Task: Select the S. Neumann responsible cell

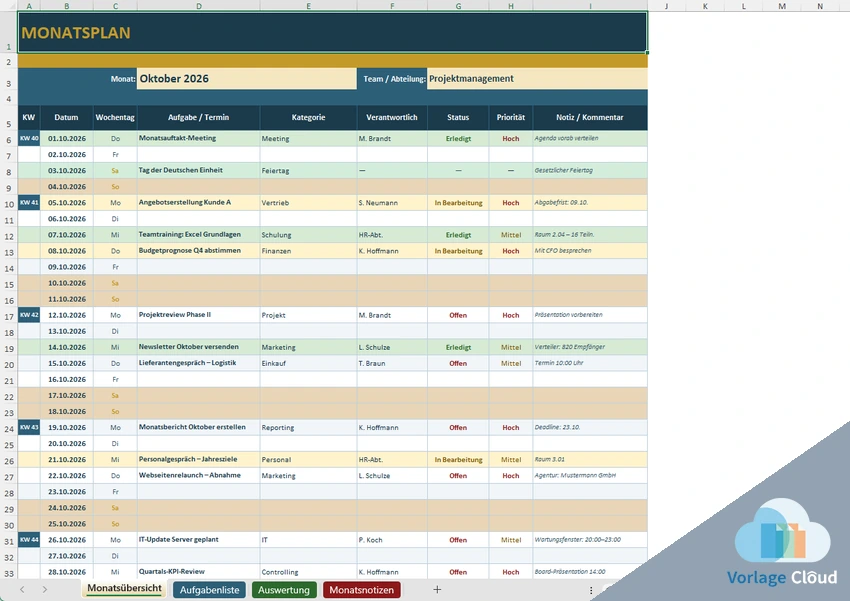Action: (x=392, y=203)
